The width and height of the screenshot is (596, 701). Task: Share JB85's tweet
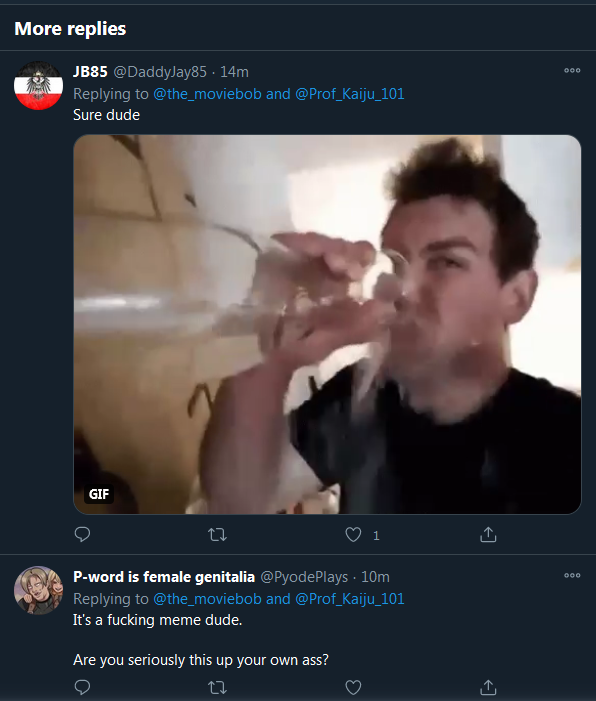click(x=488, y=534)
